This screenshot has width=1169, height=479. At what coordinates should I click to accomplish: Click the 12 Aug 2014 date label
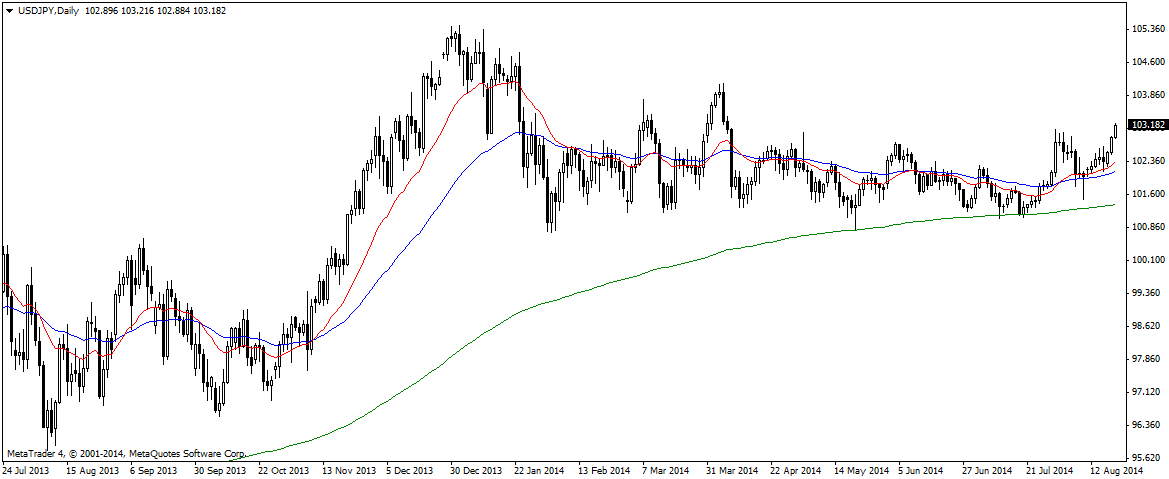[1115, 469]
